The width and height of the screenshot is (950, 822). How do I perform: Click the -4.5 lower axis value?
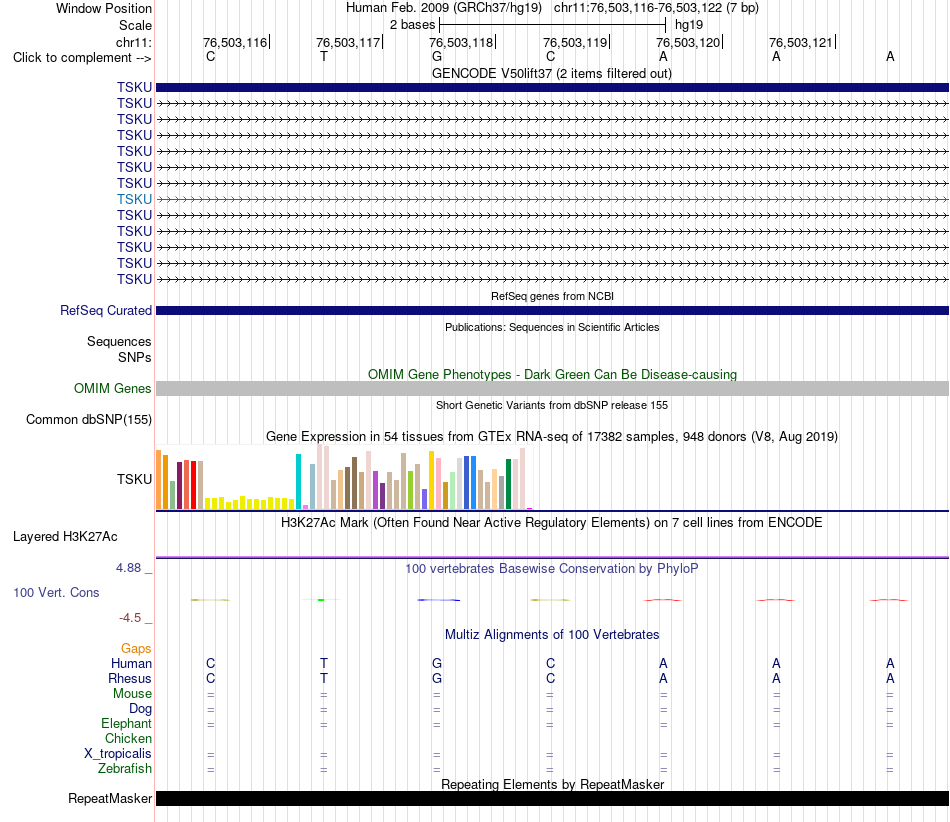130,618
